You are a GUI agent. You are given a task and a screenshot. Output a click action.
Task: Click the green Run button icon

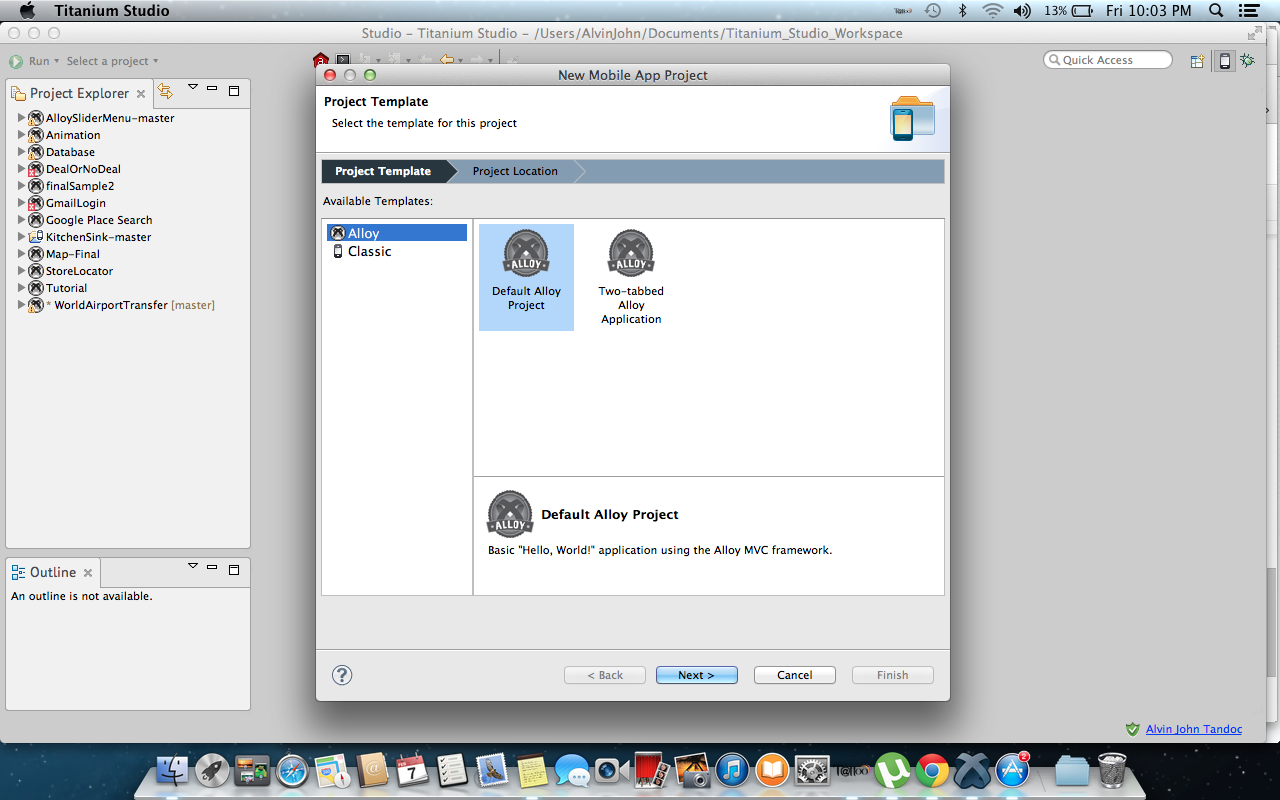tap(16, 61)
